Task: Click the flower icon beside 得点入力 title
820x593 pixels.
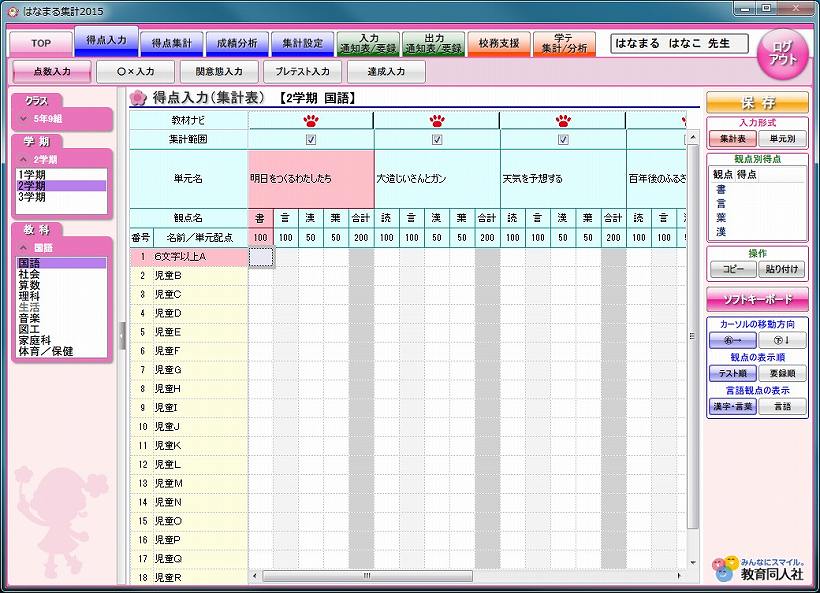Action: tap(138, 97)
